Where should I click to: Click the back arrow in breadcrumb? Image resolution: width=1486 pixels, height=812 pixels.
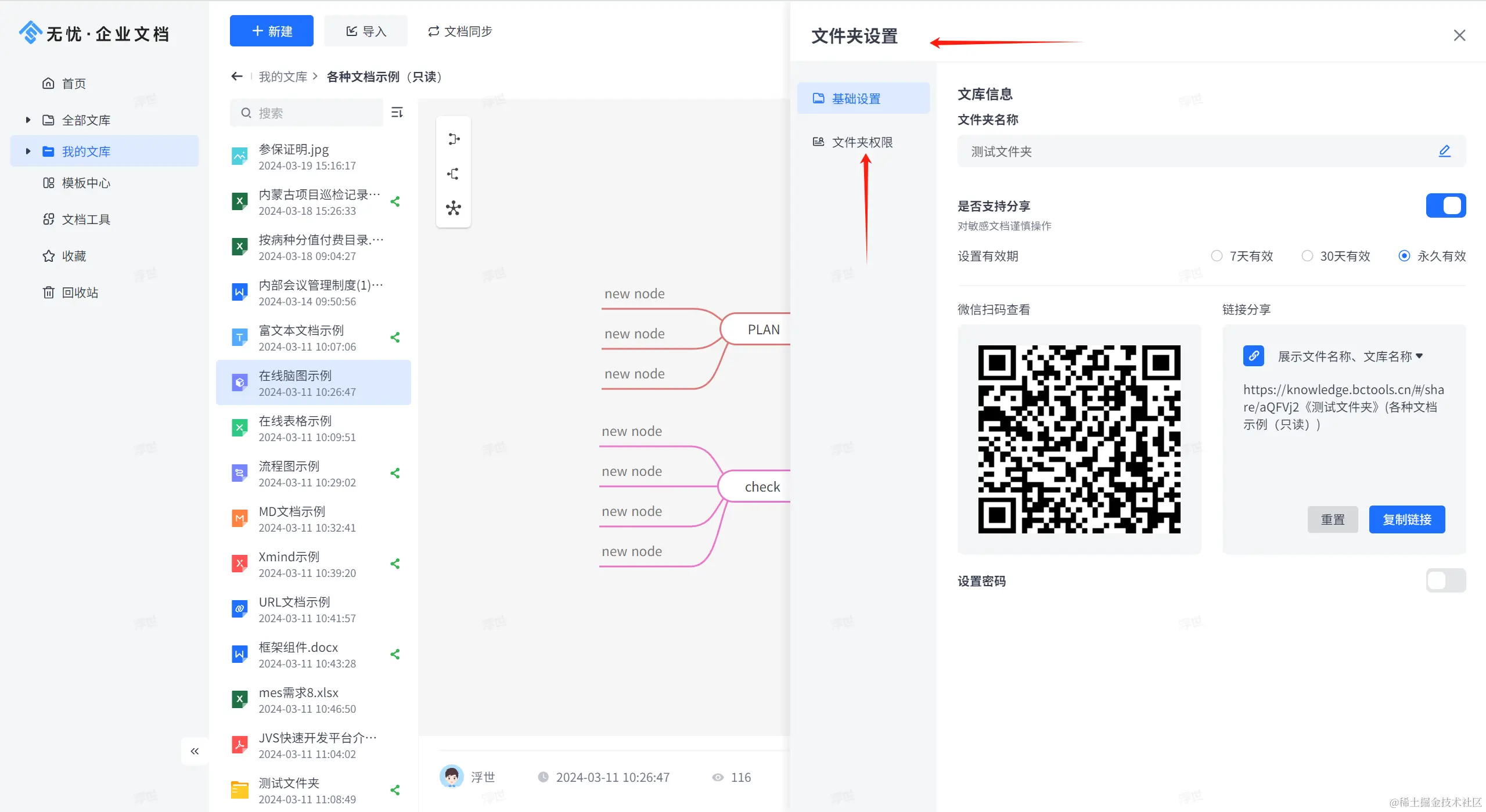[236, 77]
